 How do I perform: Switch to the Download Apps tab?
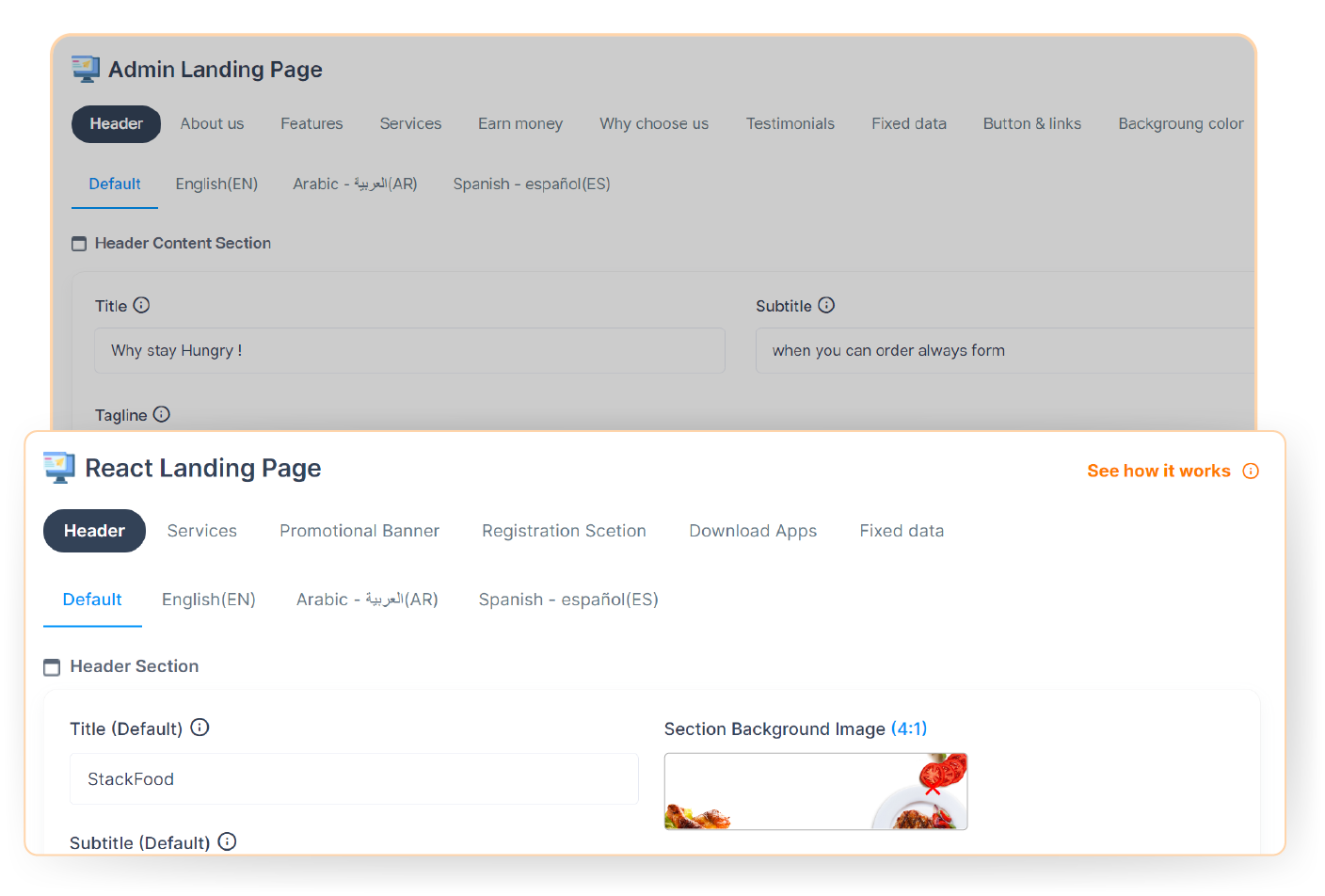(x=753, y=530)
